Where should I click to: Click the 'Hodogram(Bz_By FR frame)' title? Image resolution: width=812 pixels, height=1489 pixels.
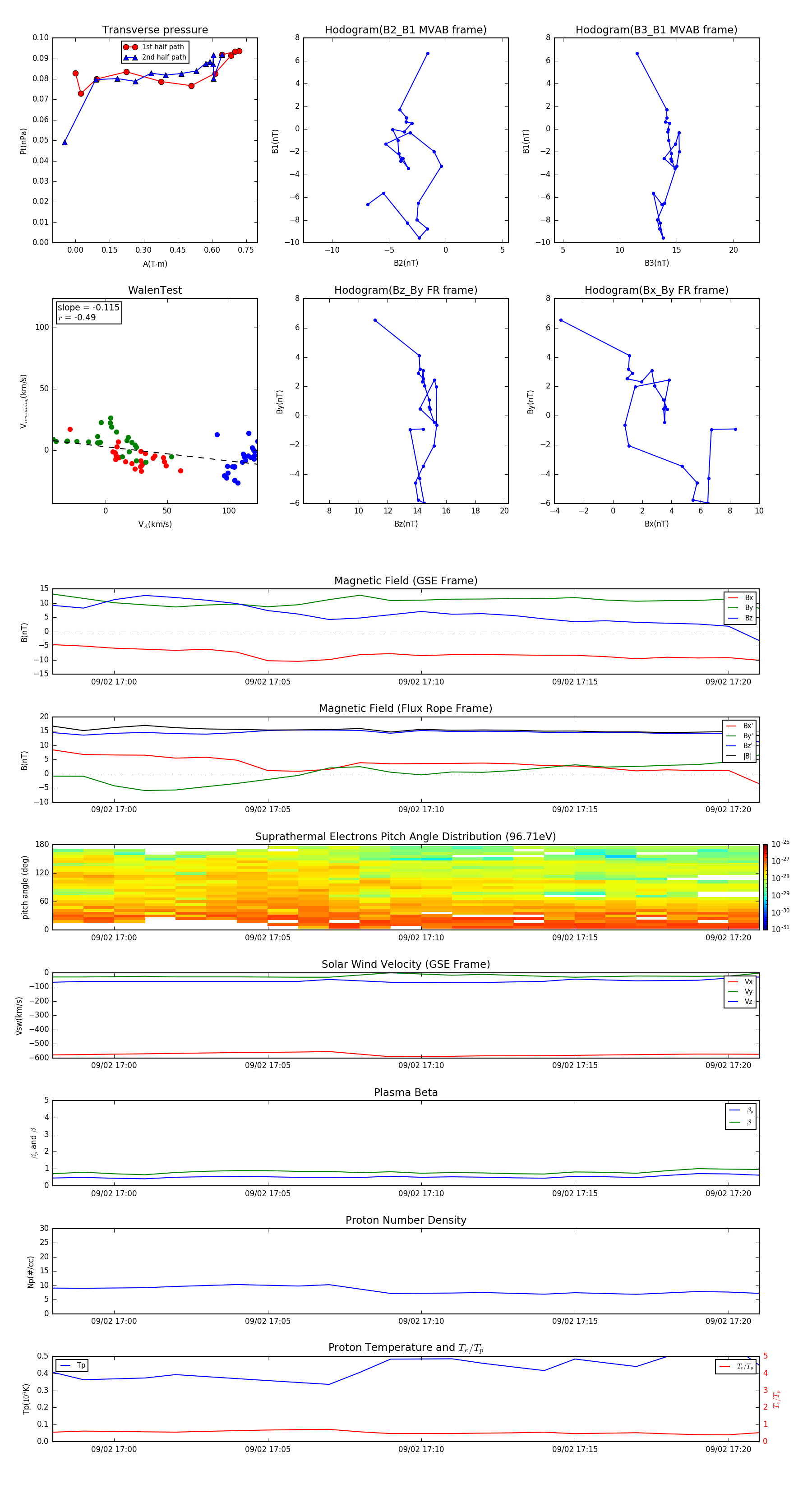tap(406, 290)
